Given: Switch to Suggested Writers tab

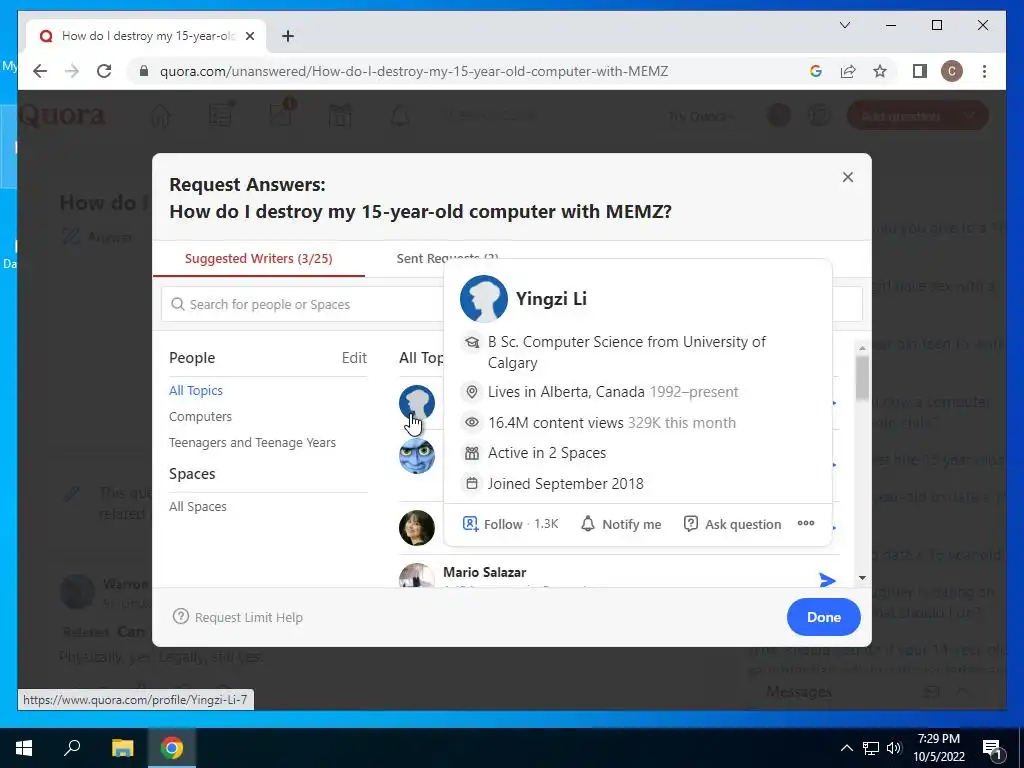Looking at the screenshot, I should pos(259,259).
